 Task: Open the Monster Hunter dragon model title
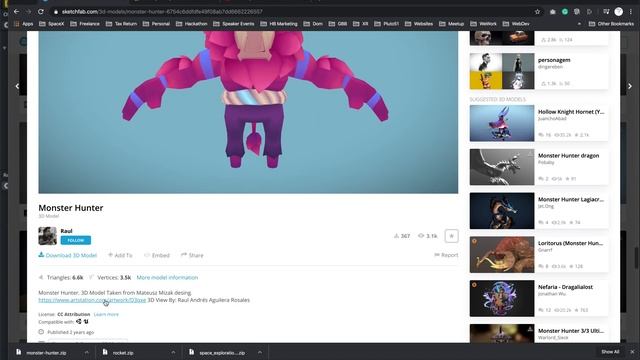(x=568, y=156)
